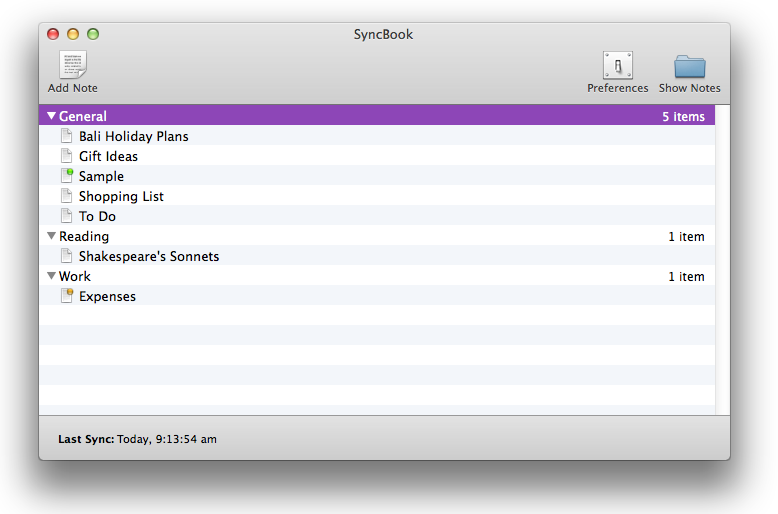Click the Shopping List note icon
Screen dimensions: 778x514
(x=66, y=195)
